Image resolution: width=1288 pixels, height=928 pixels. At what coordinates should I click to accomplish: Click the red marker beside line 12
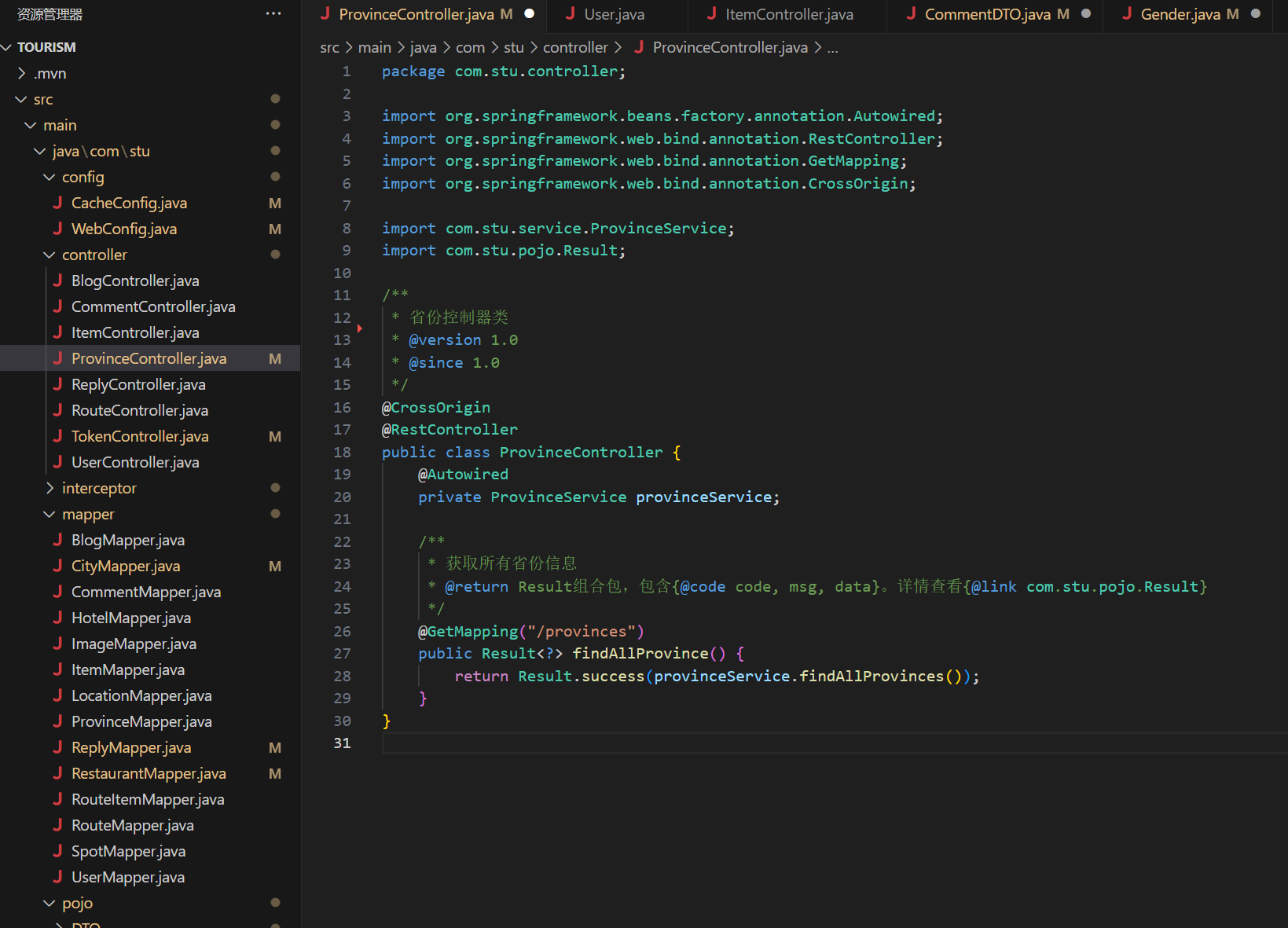tap(360, 328)
